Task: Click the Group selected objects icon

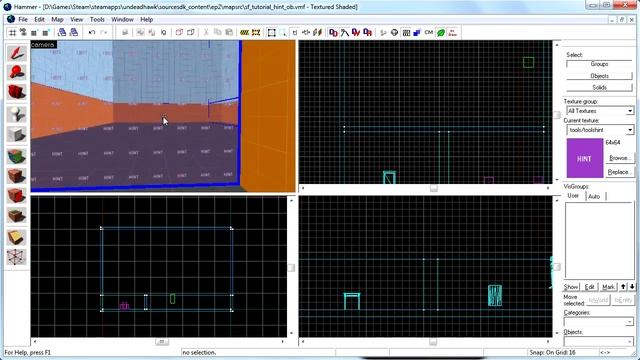Action: point(140,32)
